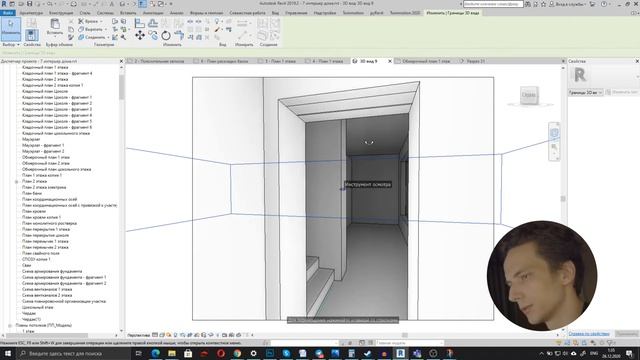Open the Annotate (Аннотации) ribbon tab
Image resolution: width=640 pixels, height=360 pixels.
click(x=153, y=13)
